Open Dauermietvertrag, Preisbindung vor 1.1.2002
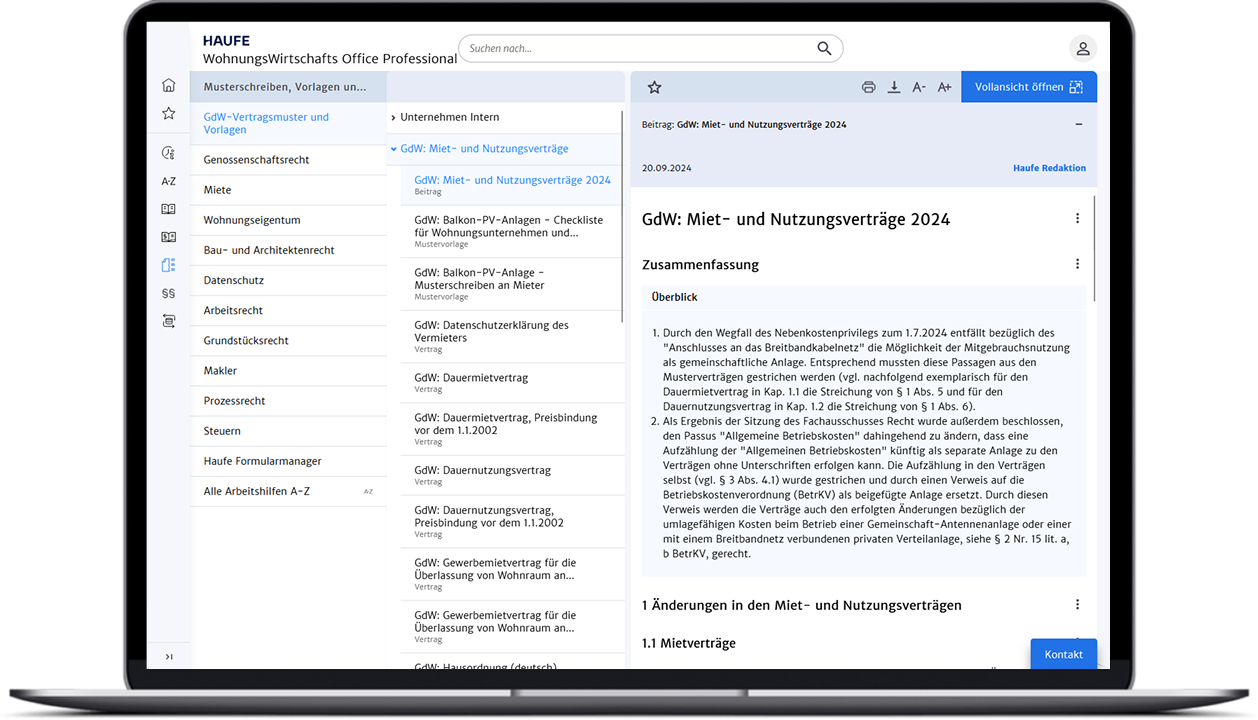The width and height of the screenshot is (1258, 720). [512, 429]
